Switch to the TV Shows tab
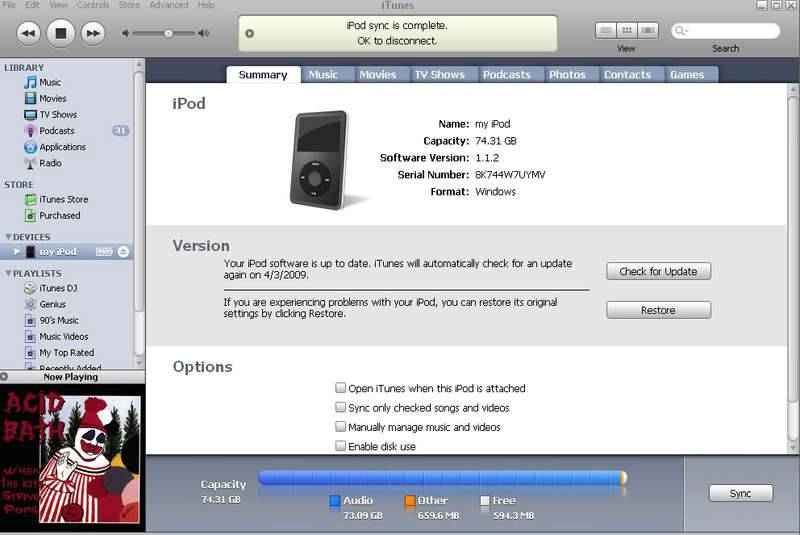The image size is (800, 535). point(440,74)
